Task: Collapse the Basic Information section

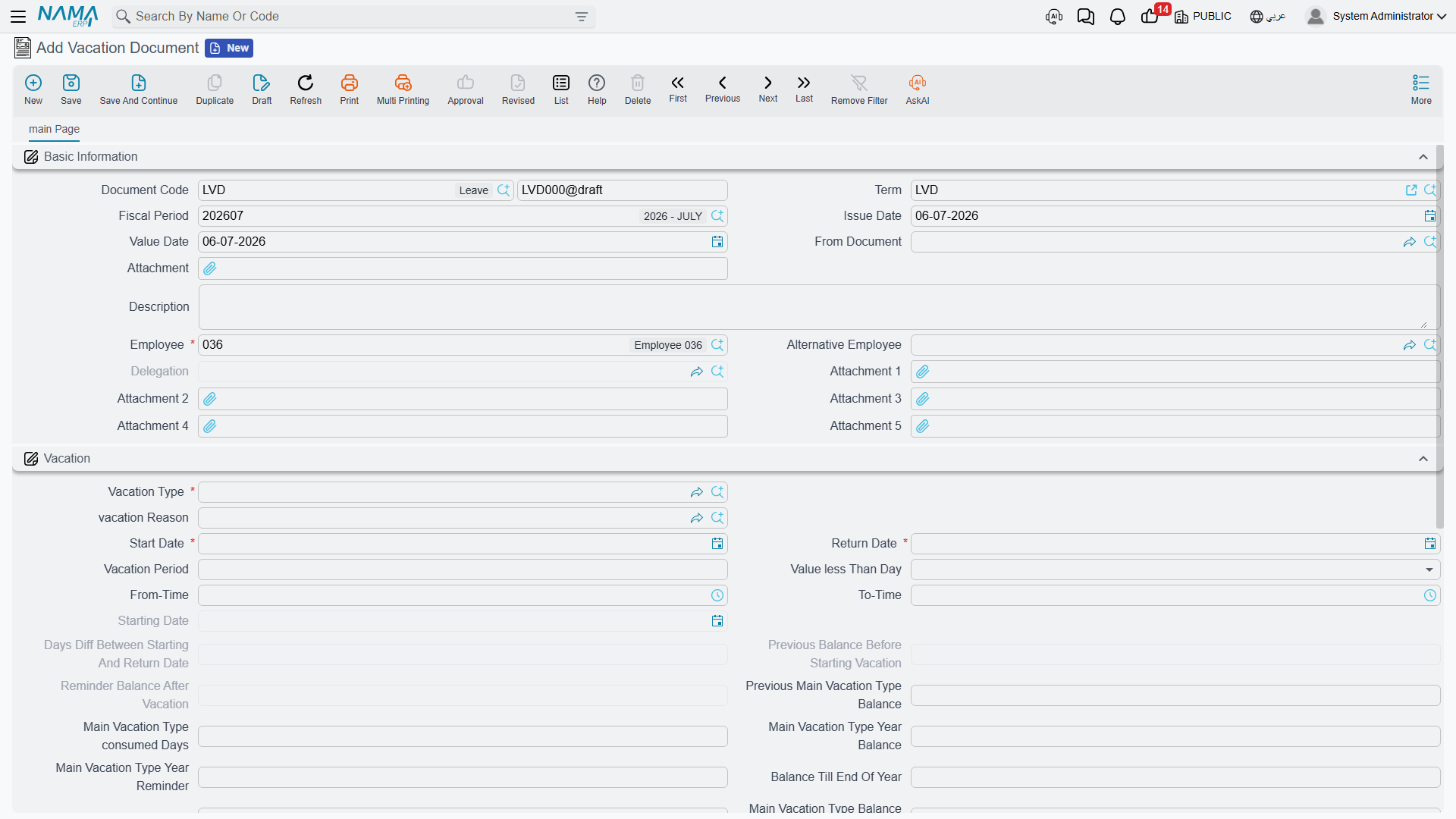Action: coord(1423,157)
